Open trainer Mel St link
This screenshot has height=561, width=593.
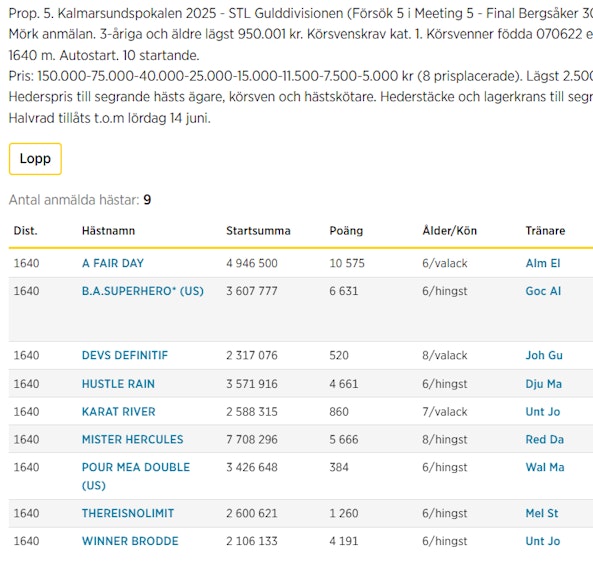tap(542, 513)
